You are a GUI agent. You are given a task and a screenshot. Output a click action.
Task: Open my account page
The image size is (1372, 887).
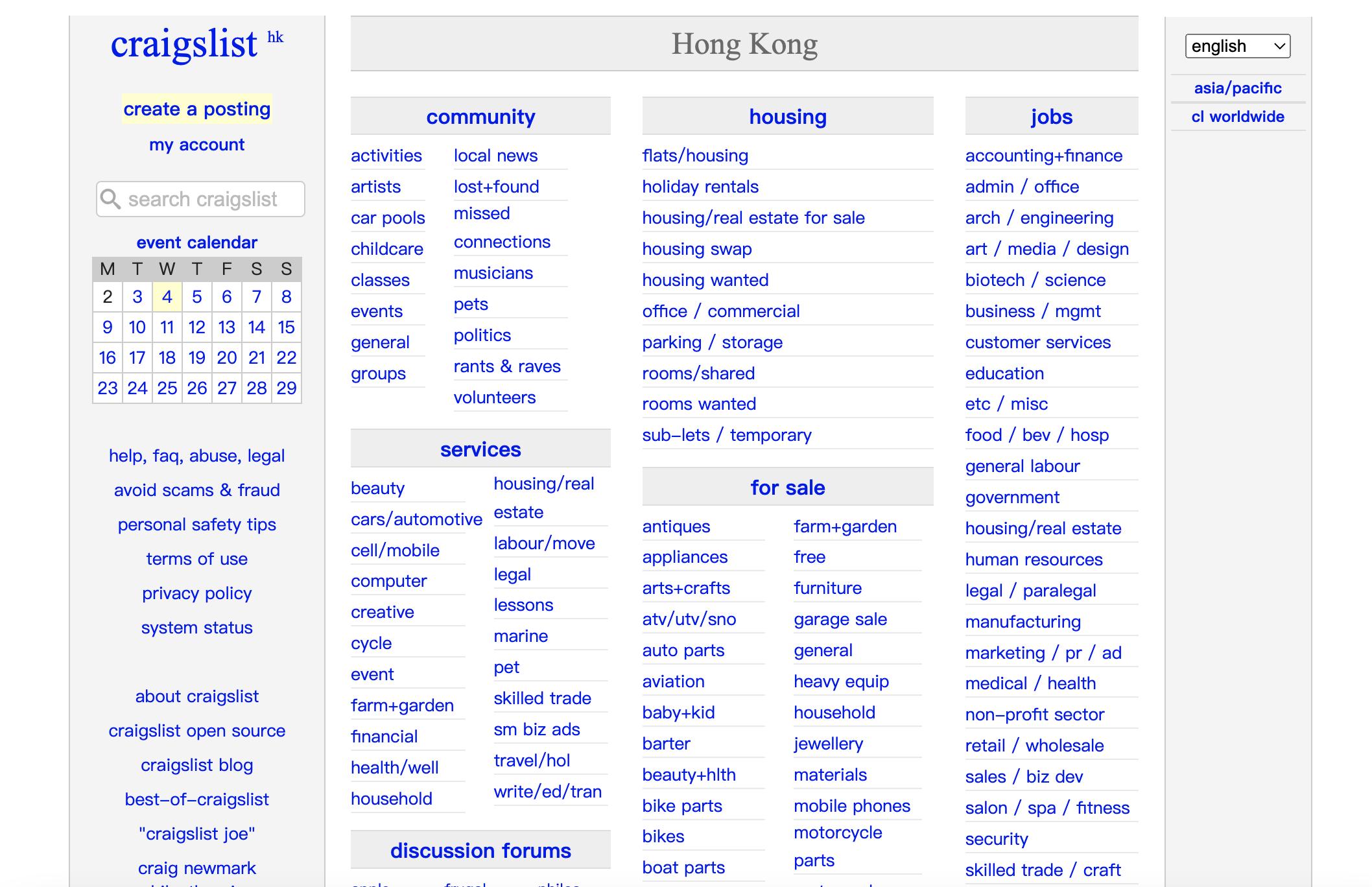pos(196,145)
